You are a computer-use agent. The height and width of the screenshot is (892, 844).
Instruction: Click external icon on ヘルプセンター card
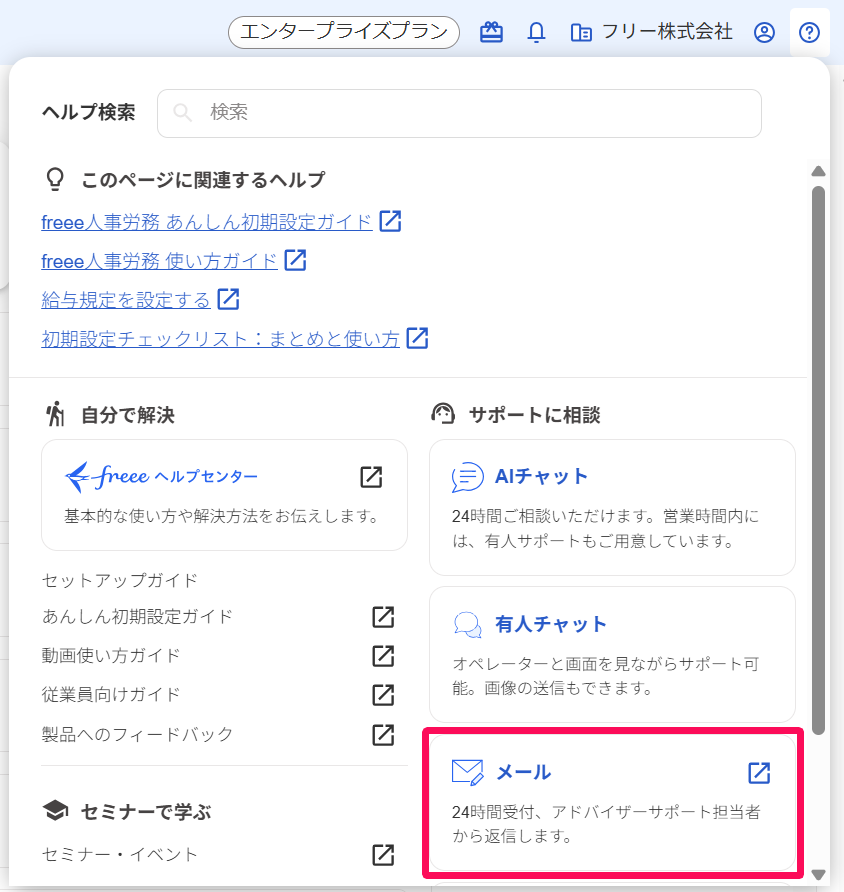point(371,477)
